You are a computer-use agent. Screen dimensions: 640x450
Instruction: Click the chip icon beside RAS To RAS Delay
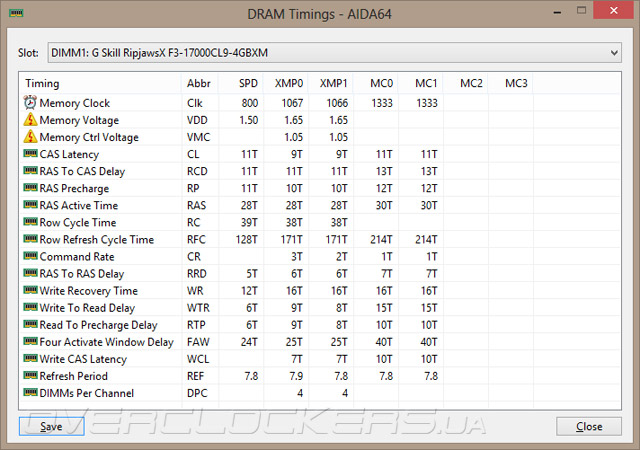point(30,273)
